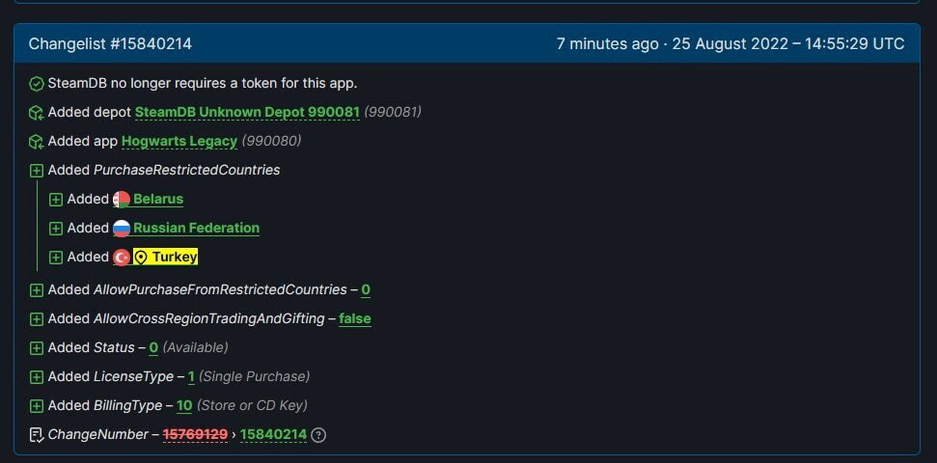The image size is (937, 463).
Task: Click the app ID text (990080)
Action: point(271,141)
